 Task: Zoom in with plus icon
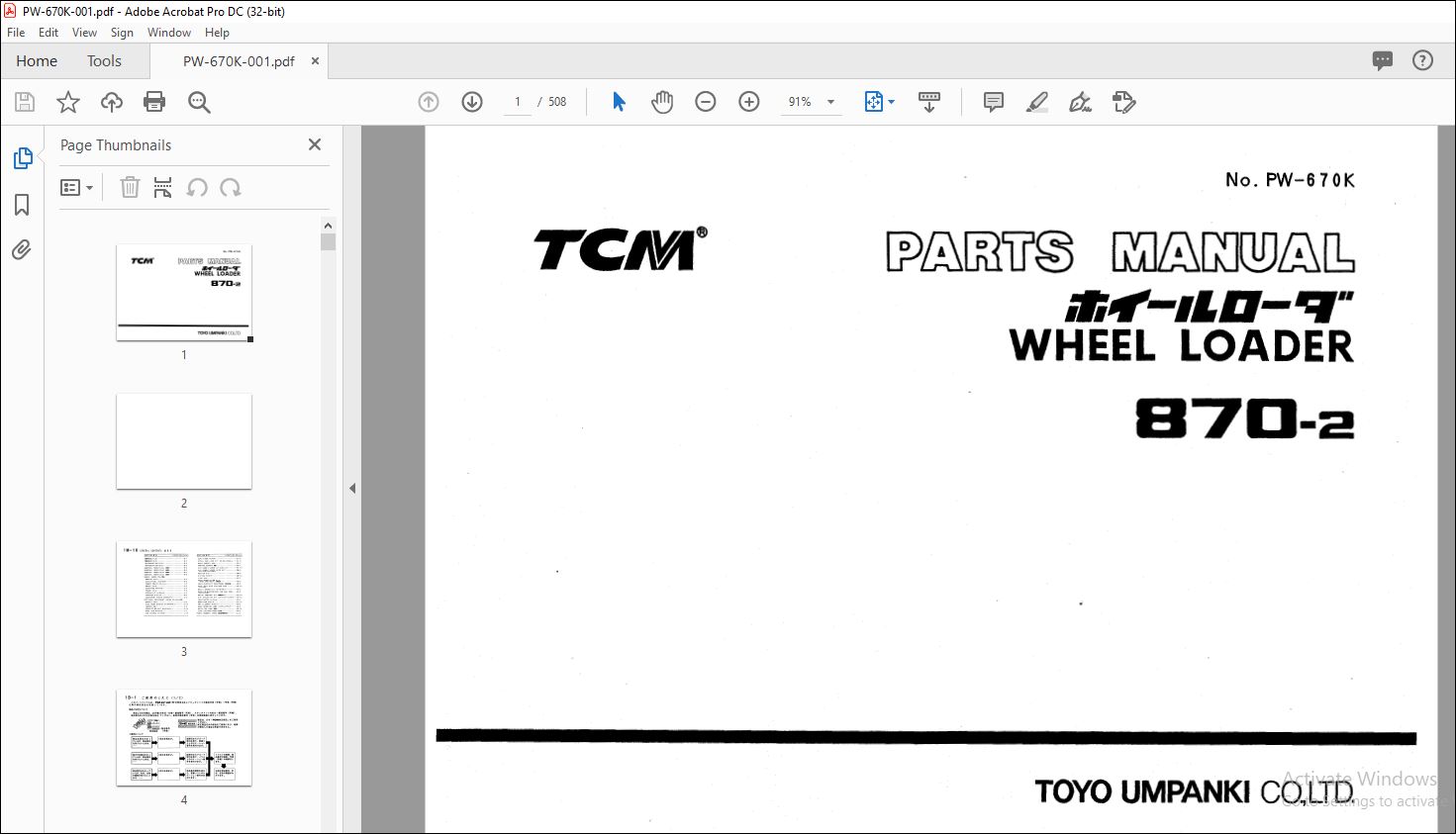(x=749, y=102)
